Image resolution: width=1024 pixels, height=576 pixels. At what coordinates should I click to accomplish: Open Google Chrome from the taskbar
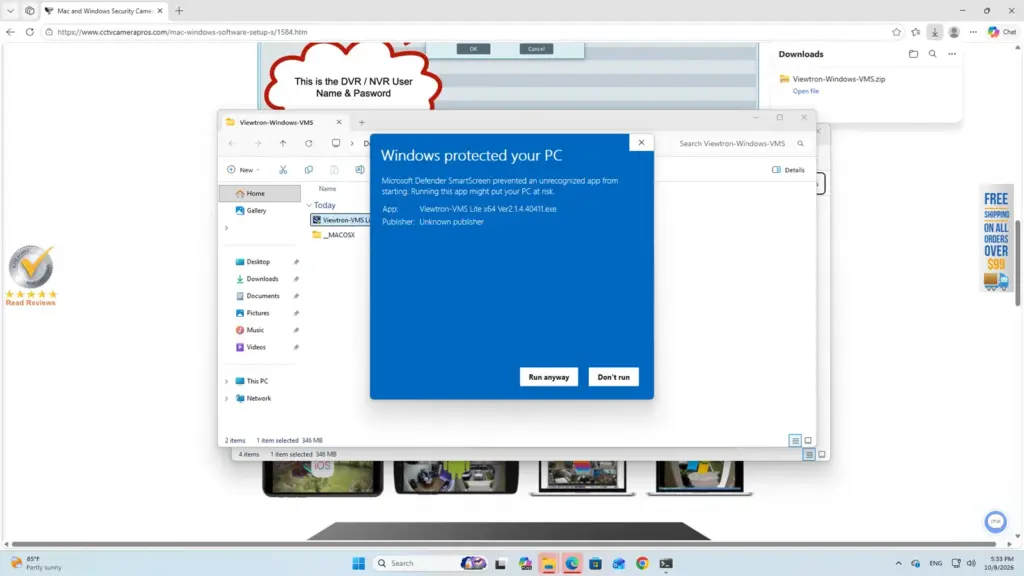[x=642, y=563]
